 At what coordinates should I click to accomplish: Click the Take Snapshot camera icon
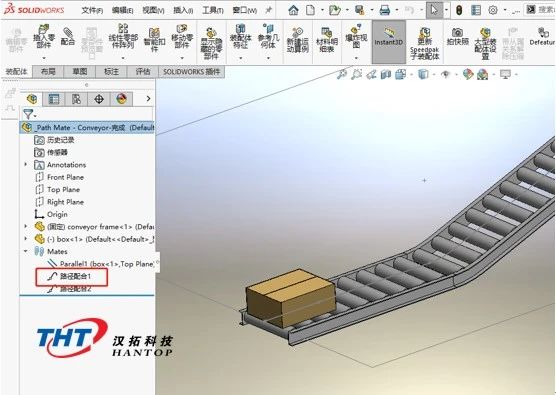[457, 37]
